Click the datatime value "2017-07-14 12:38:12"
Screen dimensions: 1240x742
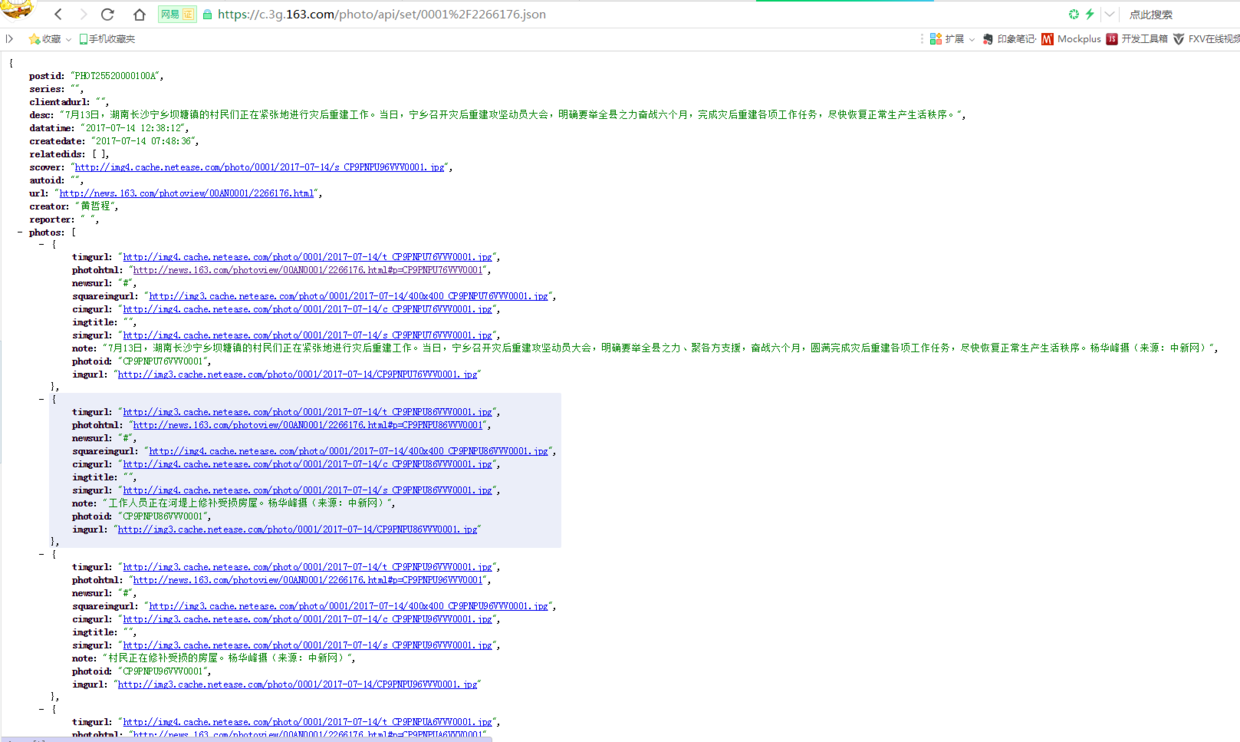(x=133, y=128)
